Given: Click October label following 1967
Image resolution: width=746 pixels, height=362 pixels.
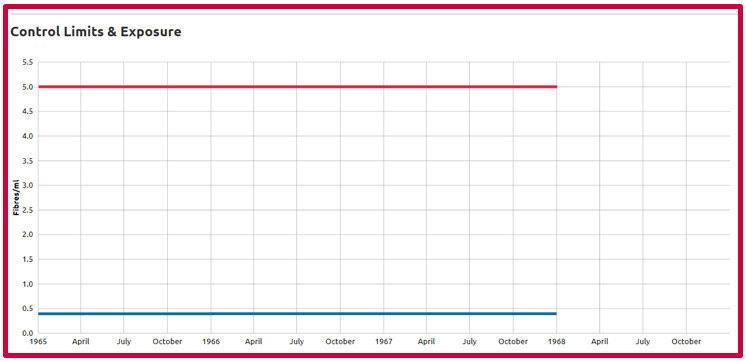Looking at the screenshot, I should coord(513,342).
